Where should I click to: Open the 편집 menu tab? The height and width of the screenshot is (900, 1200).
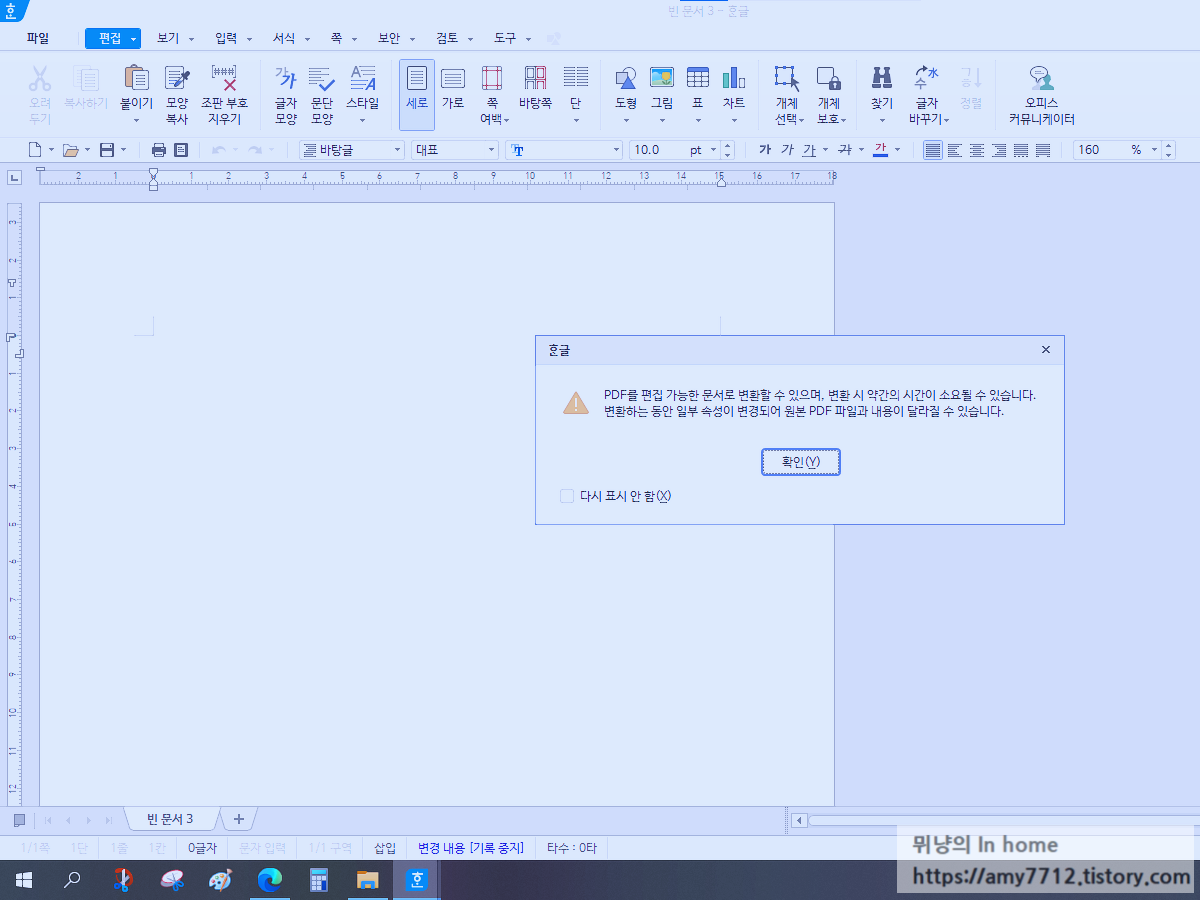tap(112, 38)
